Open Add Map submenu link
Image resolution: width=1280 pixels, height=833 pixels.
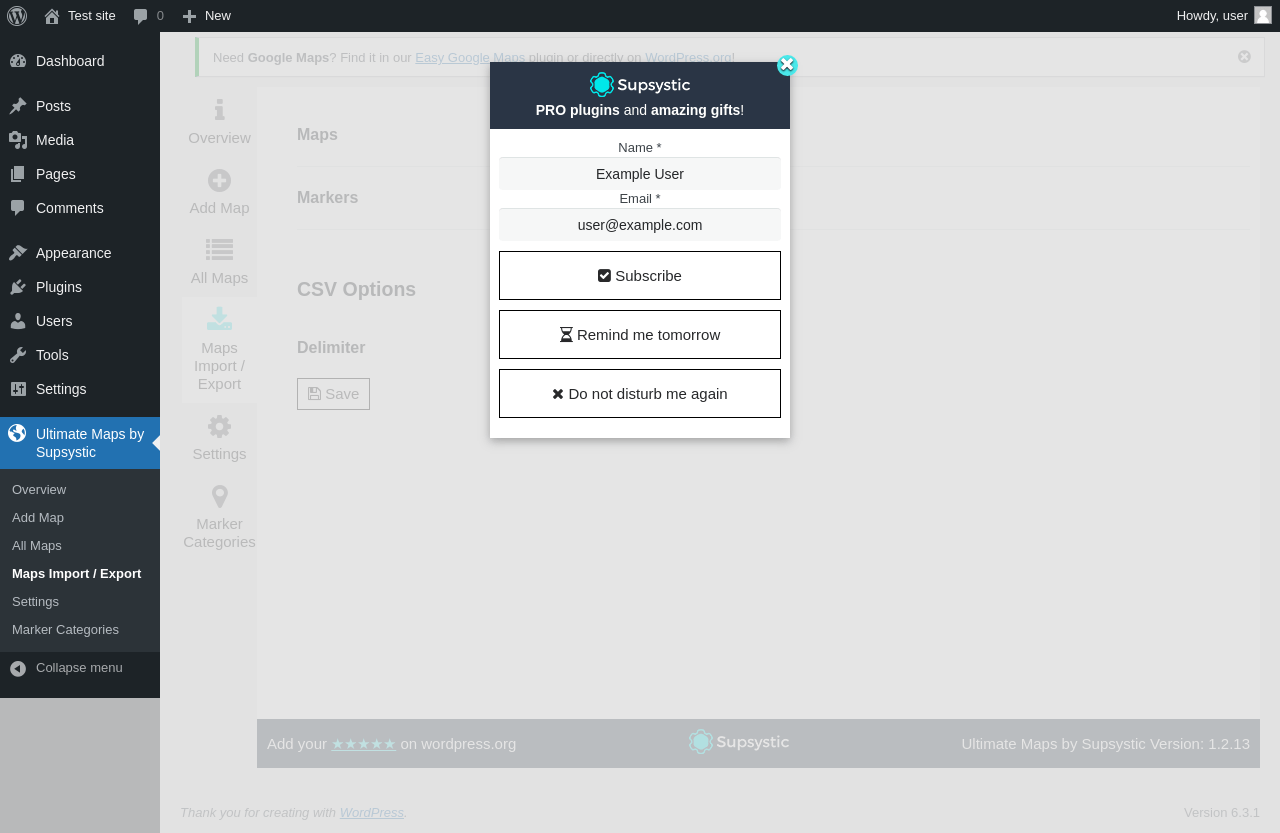pos(38,518)
